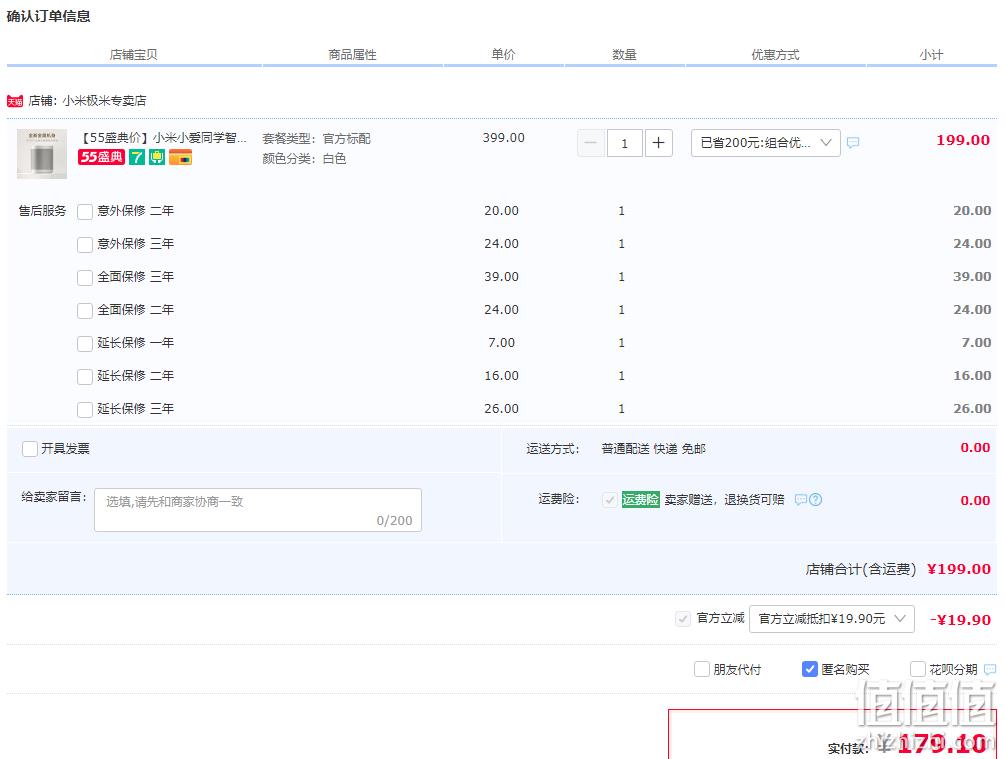
Task: Uncheck the 匿名购买 option
Action: (810, 669)
